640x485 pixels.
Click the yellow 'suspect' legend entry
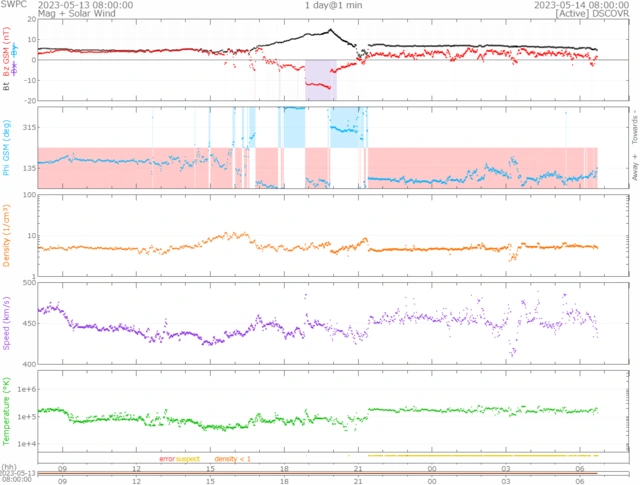tap(188, 457)
